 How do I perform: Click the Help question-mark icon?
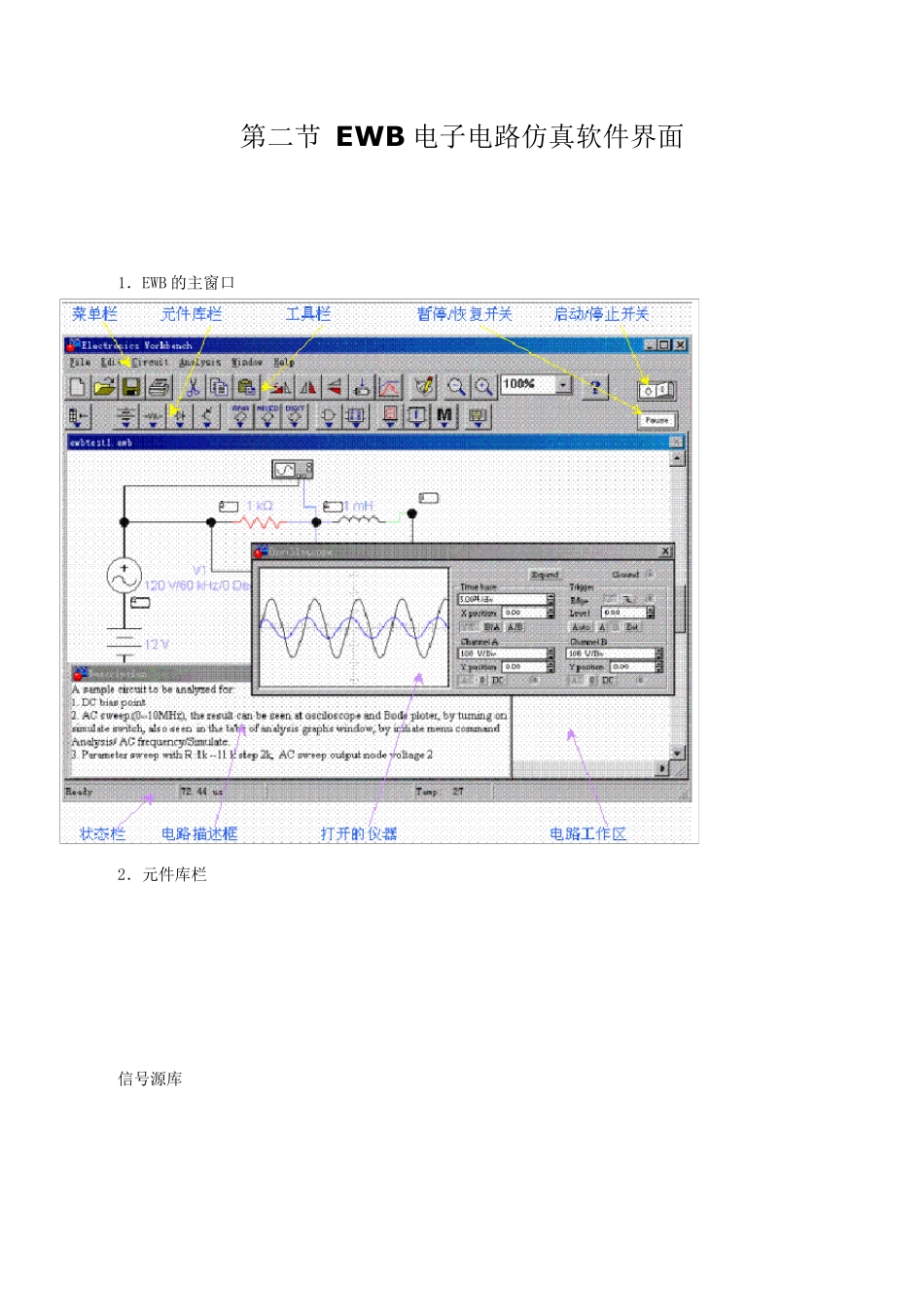[595, 387]
